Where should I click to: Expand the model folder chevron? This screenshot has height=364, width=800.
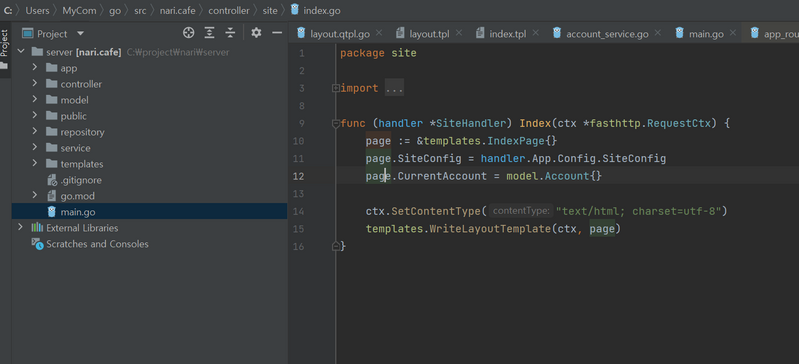point(35,99)
